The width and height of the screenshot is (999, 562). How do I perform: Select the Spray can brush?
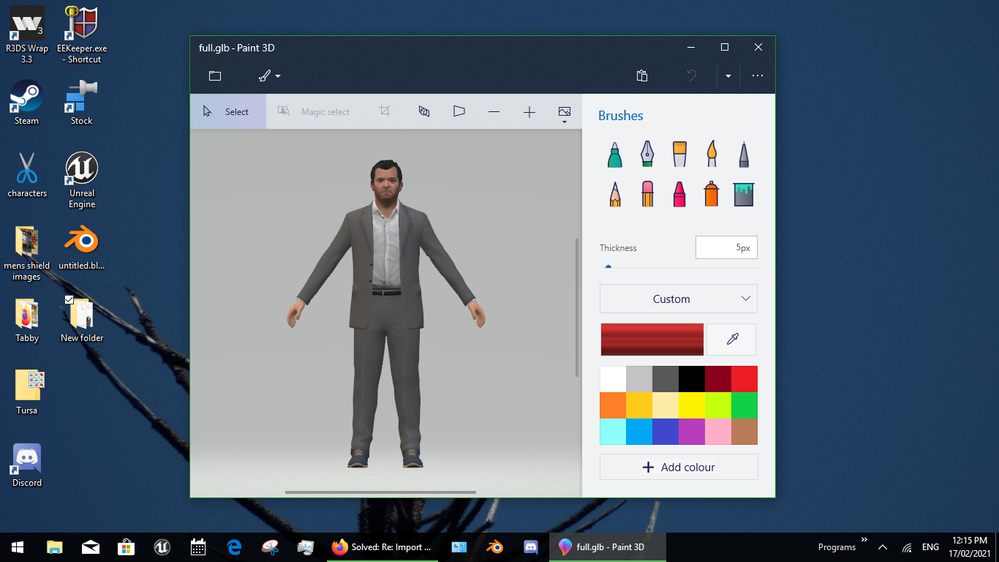(712, 194)
